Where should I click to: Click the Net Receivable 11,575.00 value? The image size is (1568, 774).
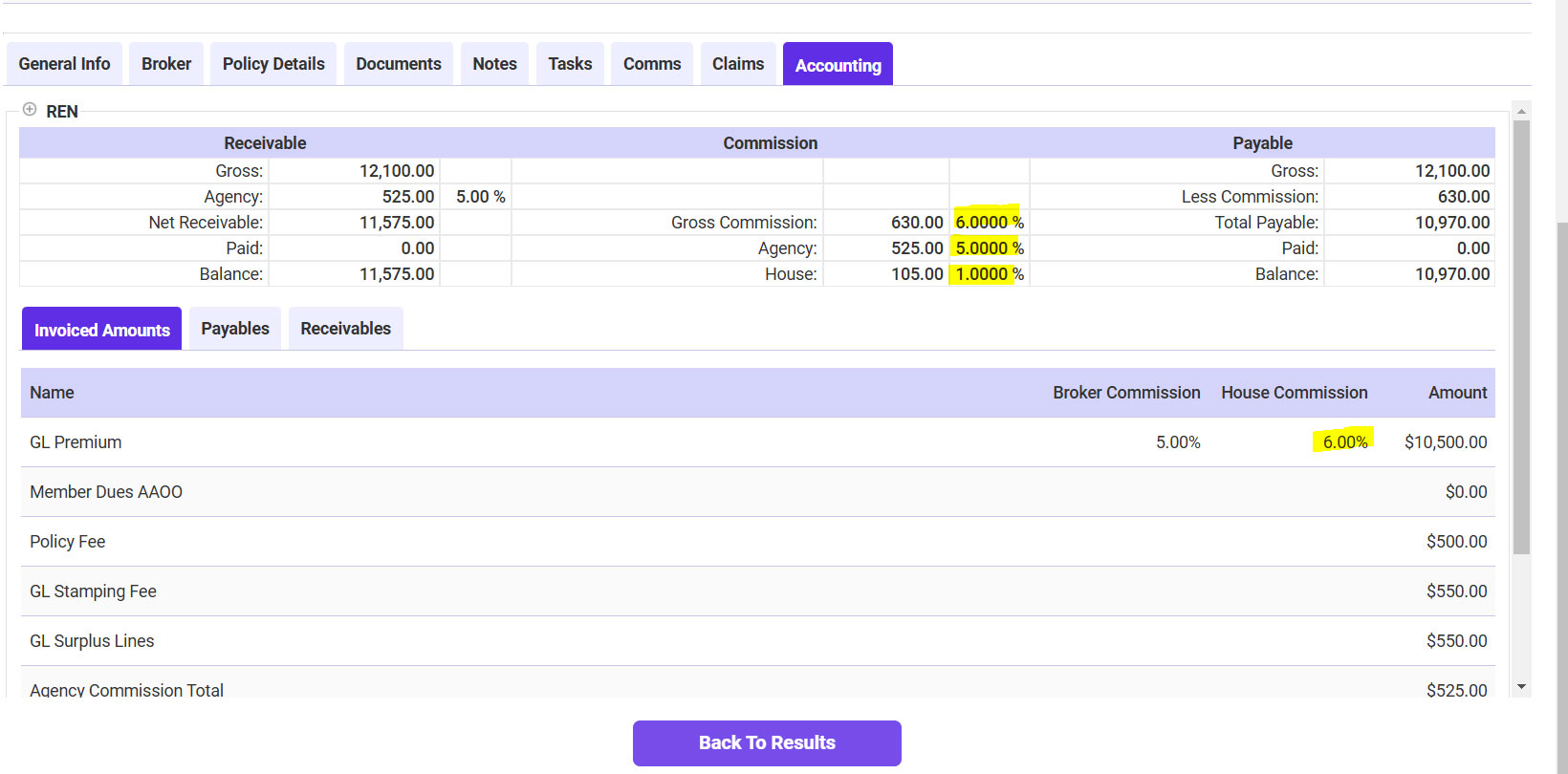coord(397,223)
